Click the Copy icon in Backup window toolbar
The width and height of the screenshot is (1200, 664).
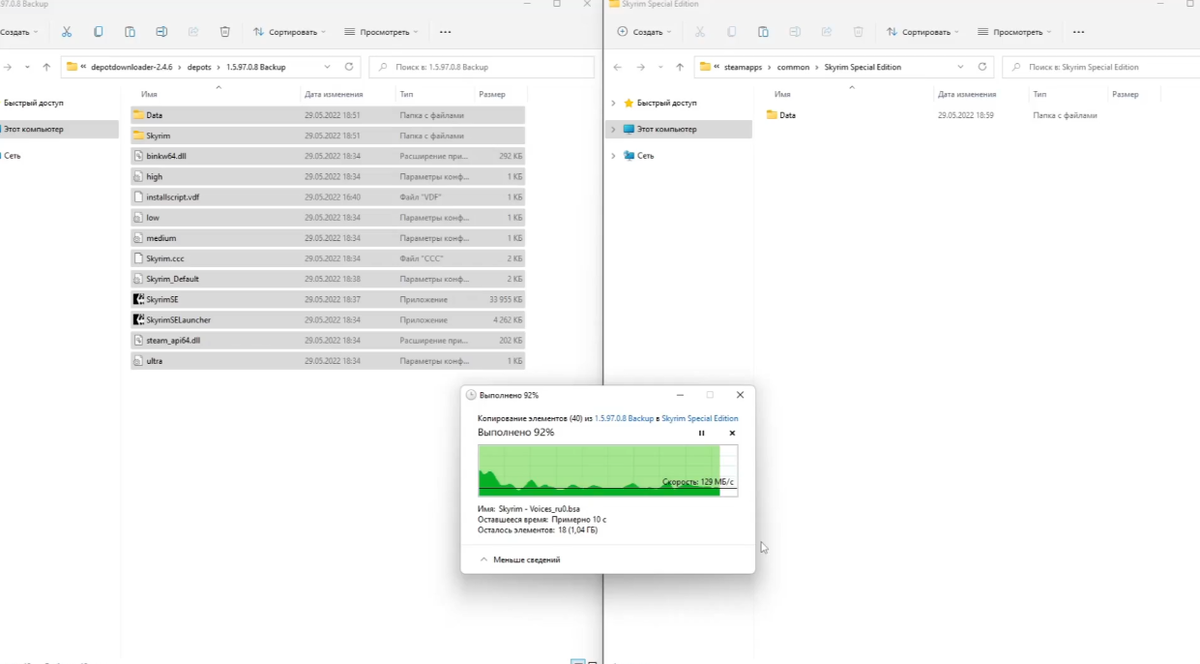[98, 32]
